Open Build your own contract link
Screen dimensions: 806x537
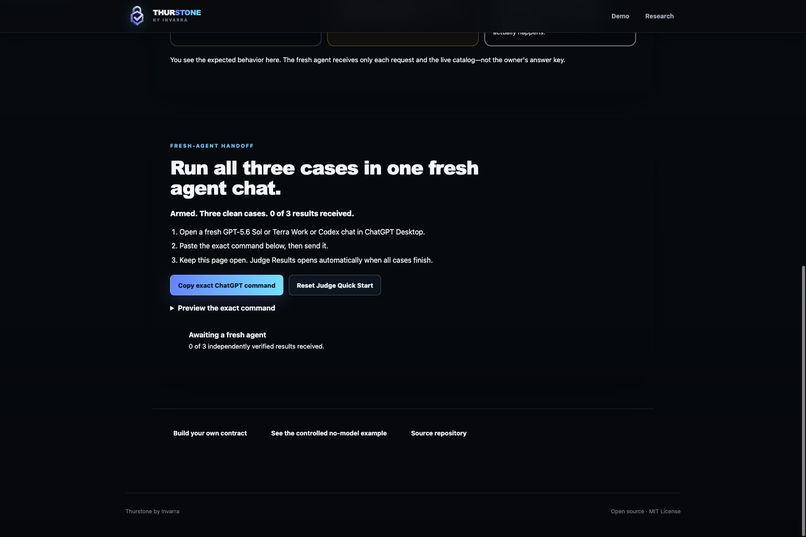[210, 433]
